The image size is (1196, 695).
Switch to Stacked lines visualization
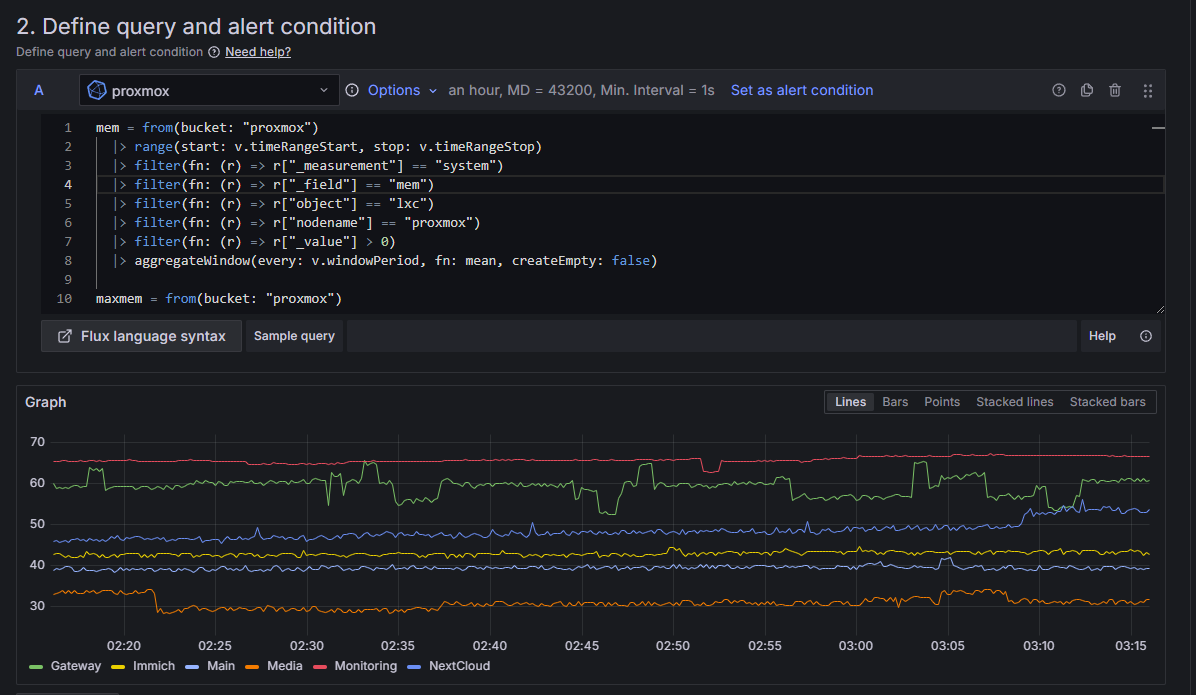1014,401
